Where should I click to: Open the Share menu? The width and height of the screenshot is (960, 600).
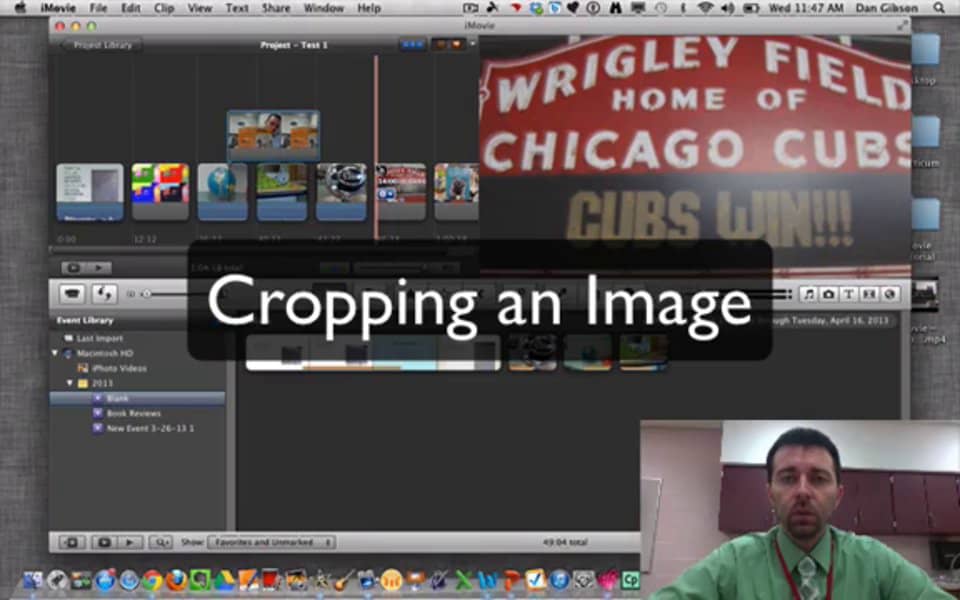(276, 8)
